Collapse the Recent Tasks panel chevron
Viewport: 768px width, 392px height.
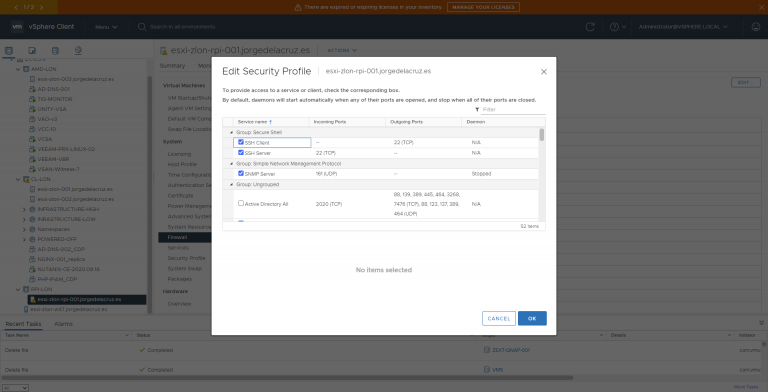(x=761, y=323)
